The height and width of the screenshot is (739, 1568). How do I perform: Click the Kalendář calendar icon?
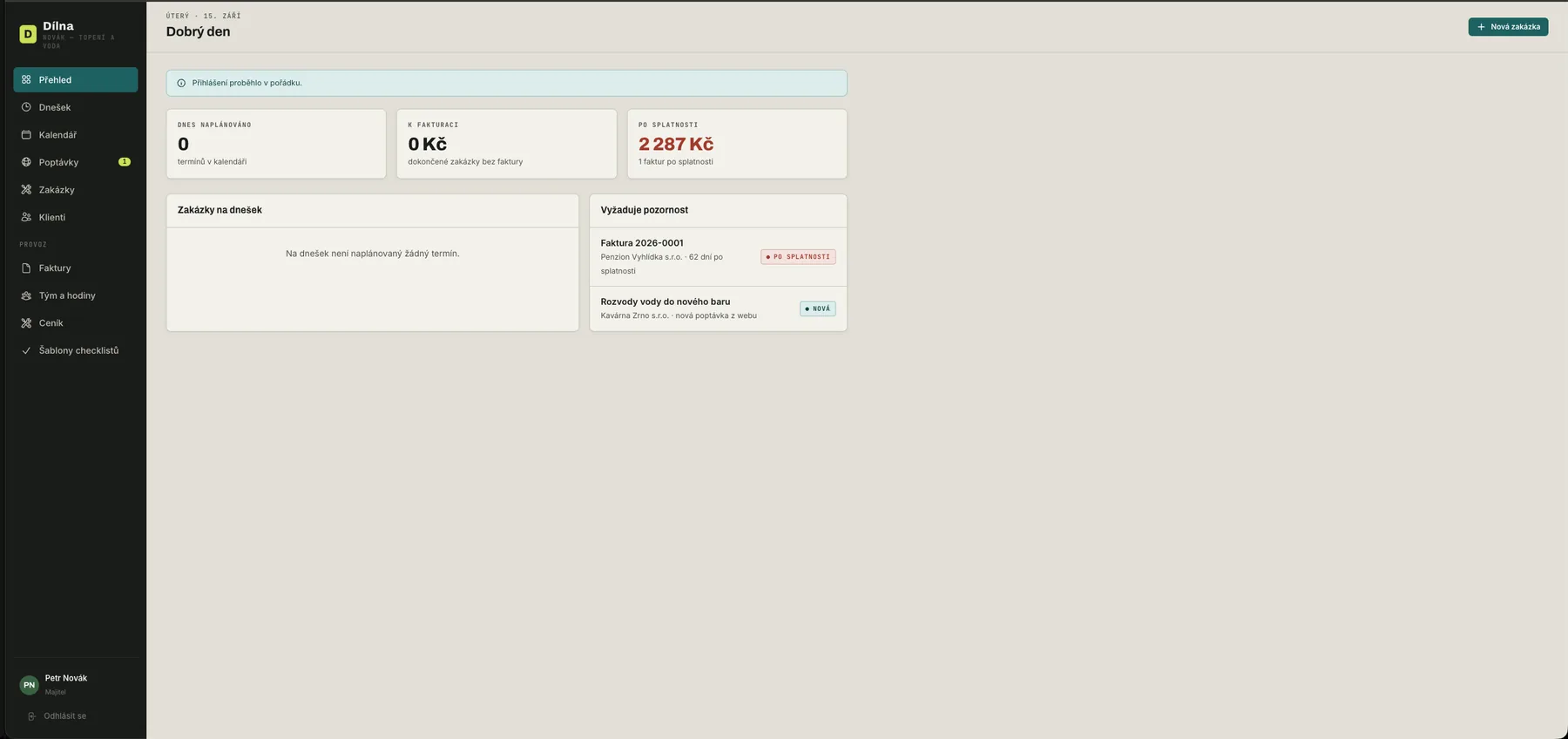[x=26, y=135]
